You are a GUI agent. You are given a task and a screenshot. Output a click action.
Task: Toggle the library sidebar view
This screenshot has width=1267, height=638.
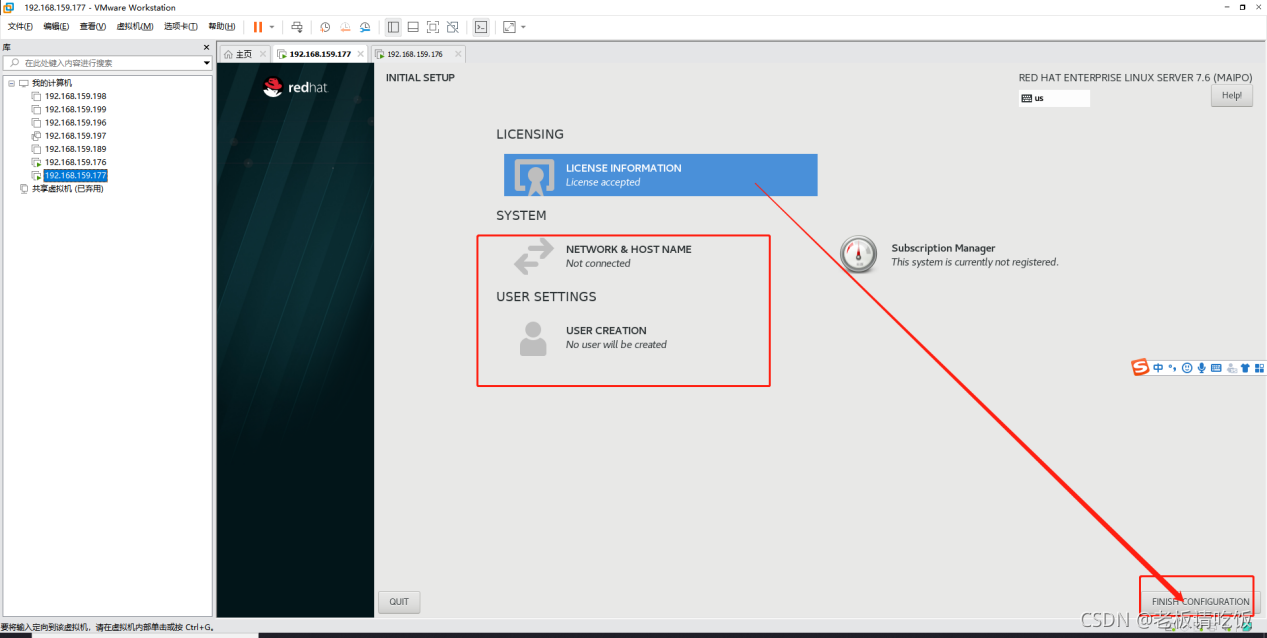(x=393, y=27)
